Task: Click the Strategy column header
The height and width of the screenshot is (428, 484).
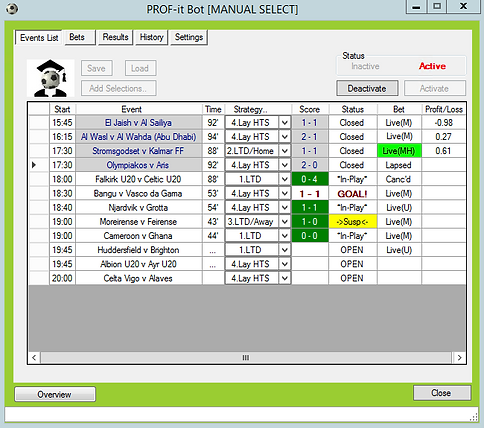Action: 258,109
